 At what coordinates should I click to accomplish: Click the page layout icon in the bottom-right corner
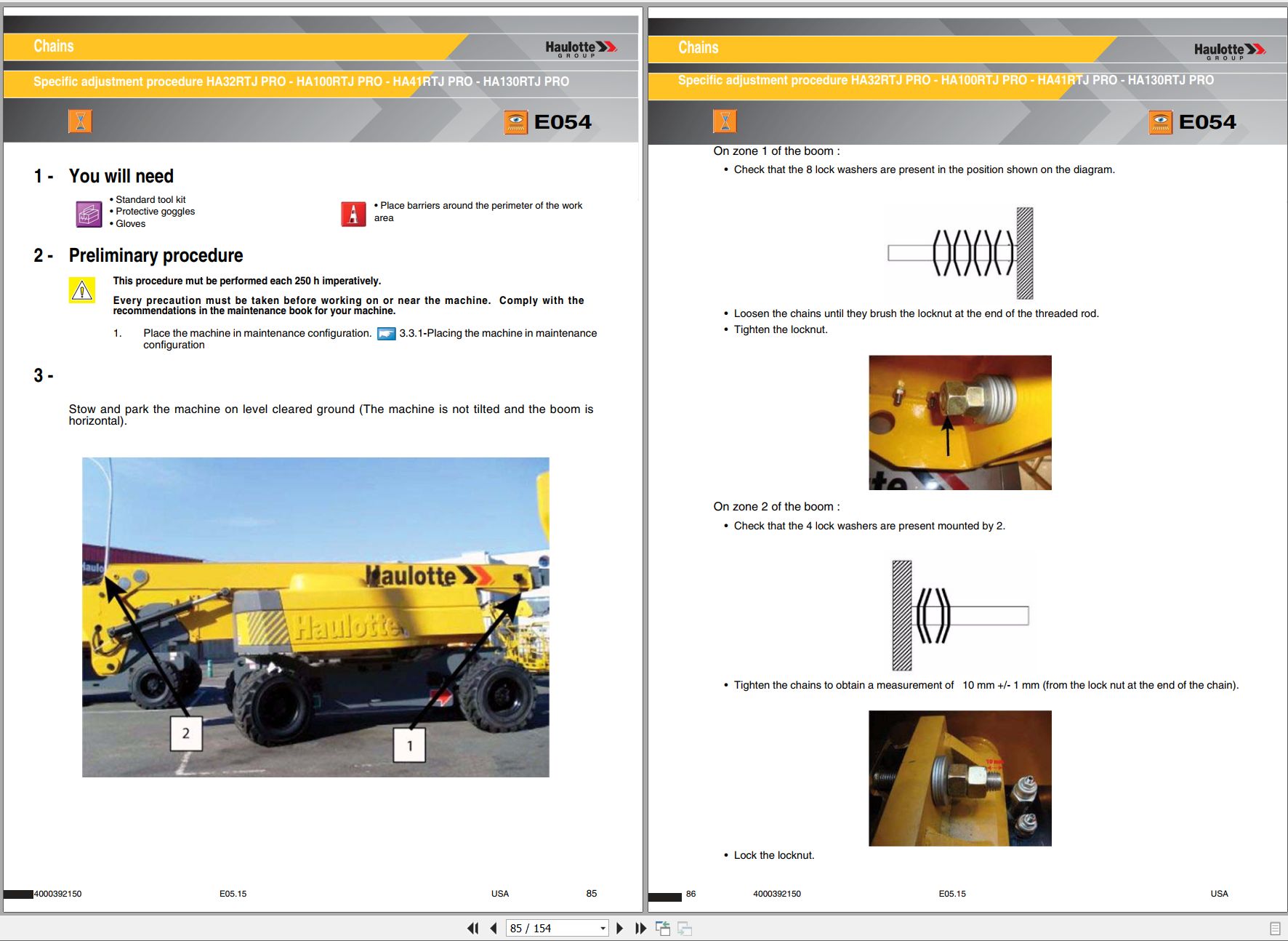1275,929
